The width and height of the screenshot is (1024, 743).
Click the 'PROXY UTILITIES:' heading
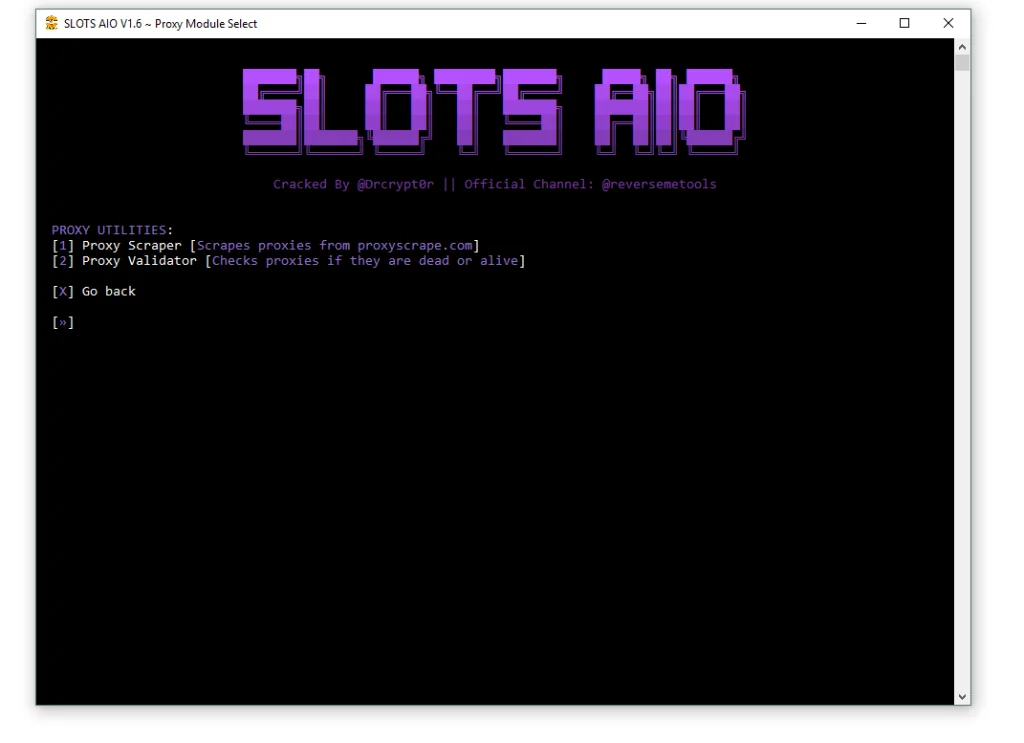[x=112, y=230]
